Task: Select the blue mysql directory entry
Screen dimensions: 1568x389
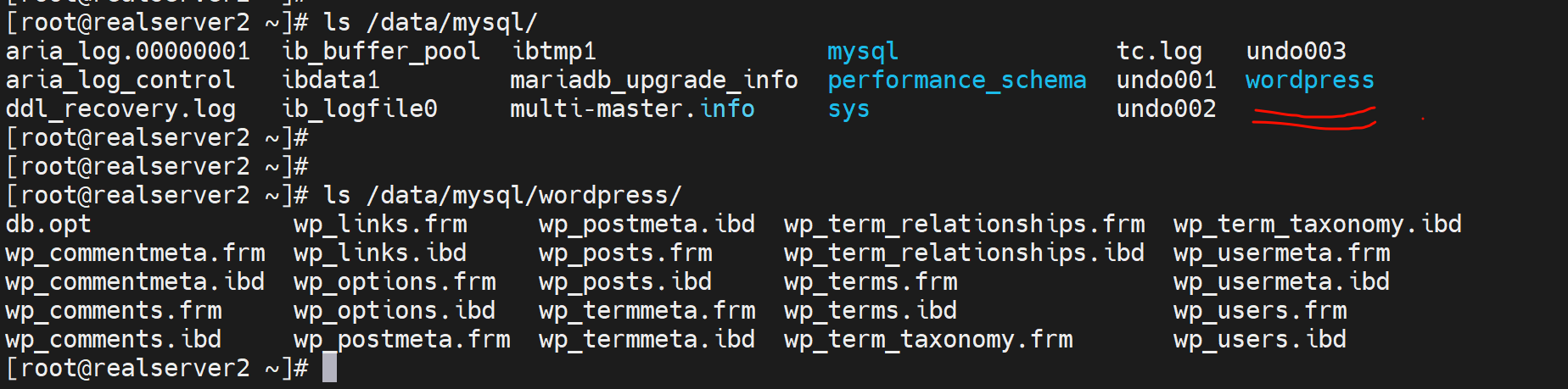Action: pos(862,52)
